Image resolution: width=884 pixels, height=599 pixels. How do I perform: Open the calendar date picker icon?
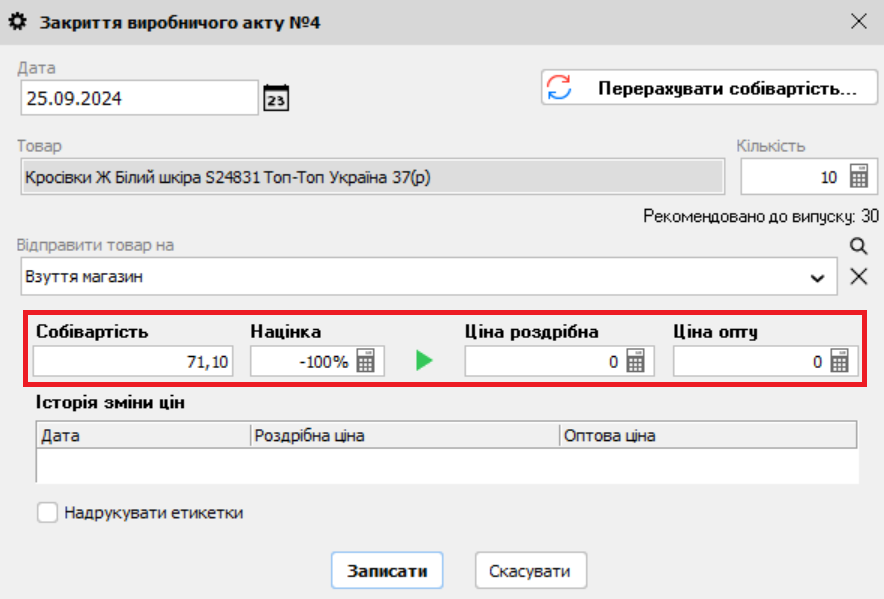click(277, 97)
